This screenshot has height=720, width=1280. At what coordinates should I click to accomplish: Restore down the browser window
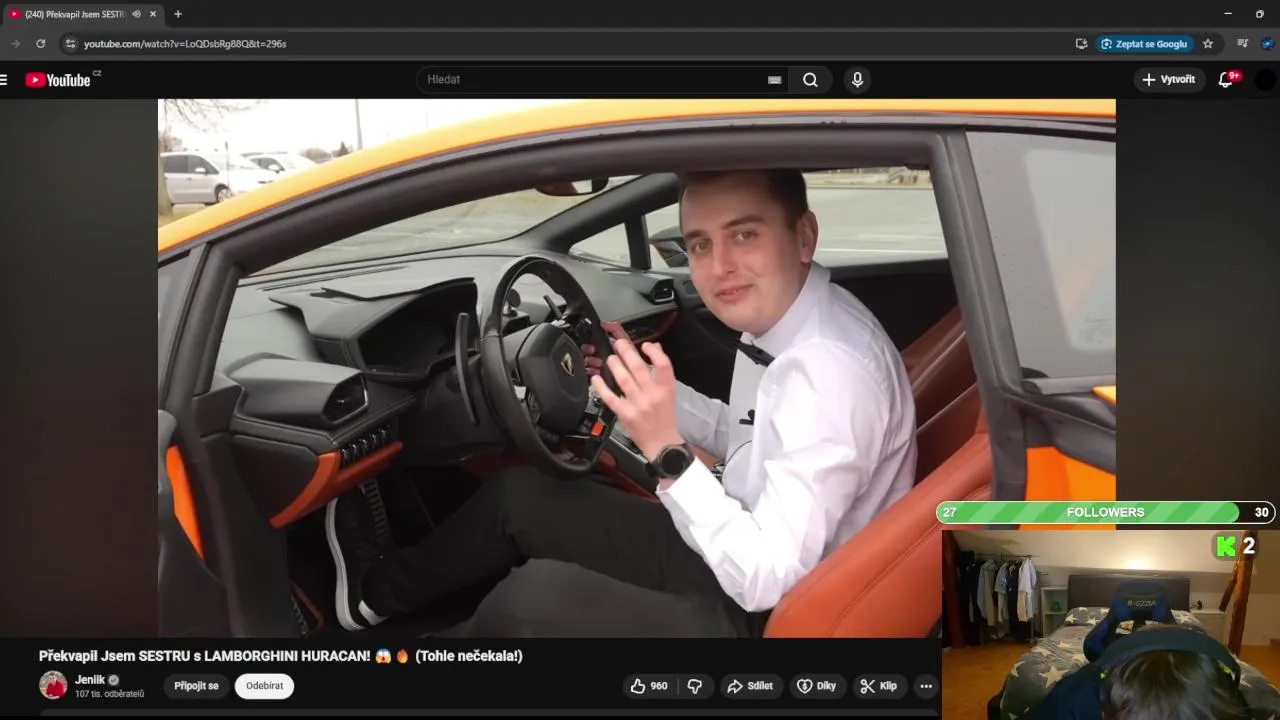pyautogui.click(x=1260, y=14)
